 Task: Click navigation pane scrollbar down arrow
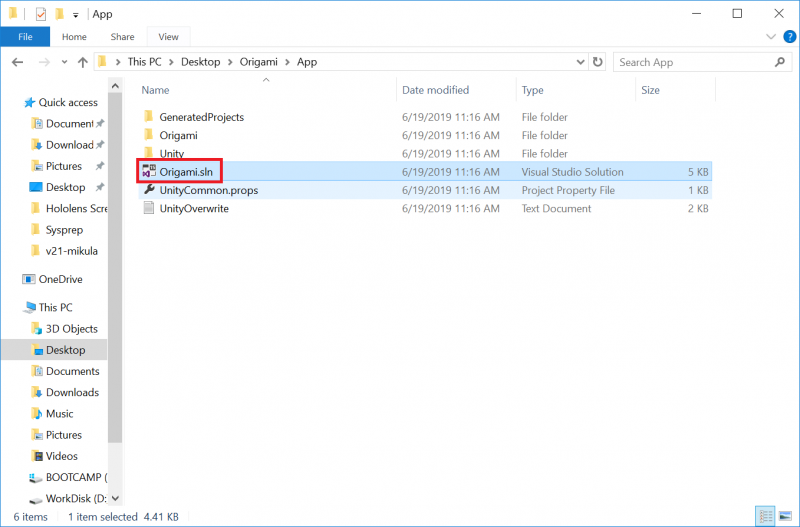115,498
